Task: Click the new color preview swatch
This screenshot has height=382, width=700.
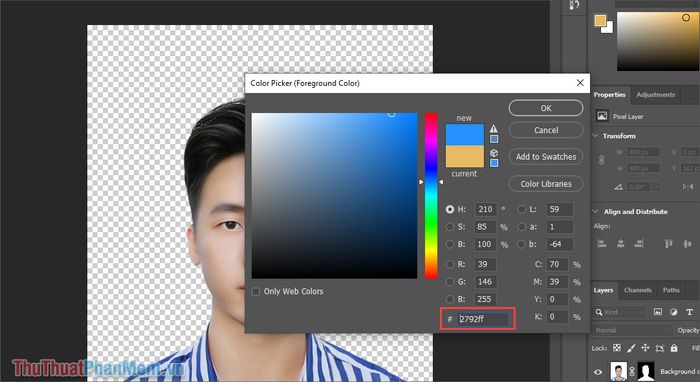Action: (465, 135)
